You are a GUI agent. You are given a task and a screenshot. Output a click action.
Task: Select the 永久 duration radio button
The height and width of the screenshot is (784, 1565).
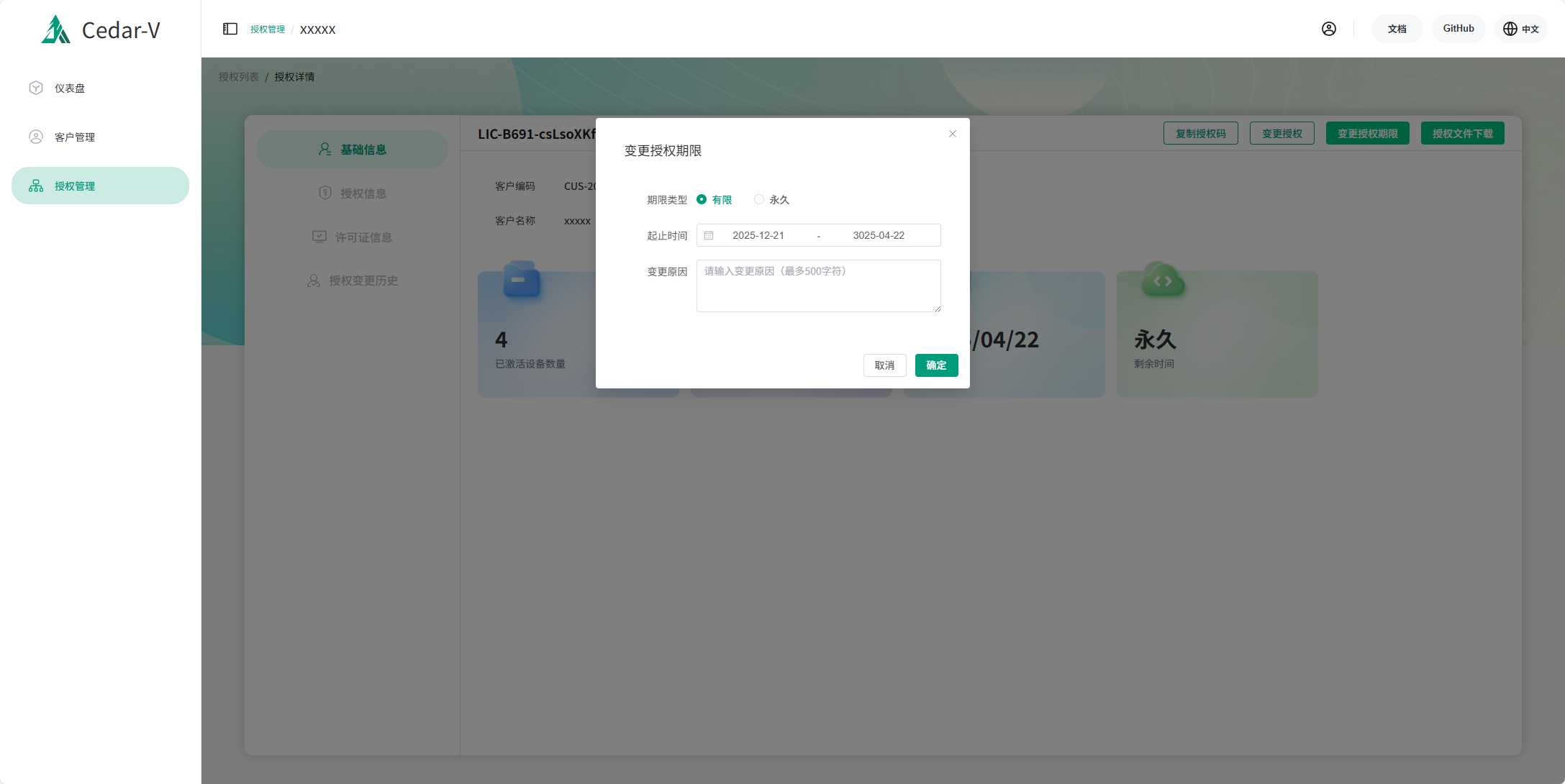758,199
